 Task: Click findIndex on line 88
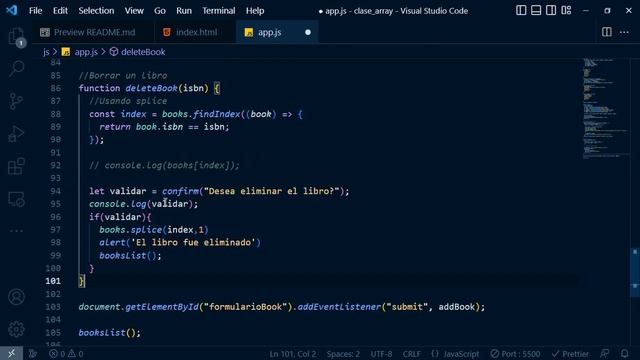tap(216, 114)
